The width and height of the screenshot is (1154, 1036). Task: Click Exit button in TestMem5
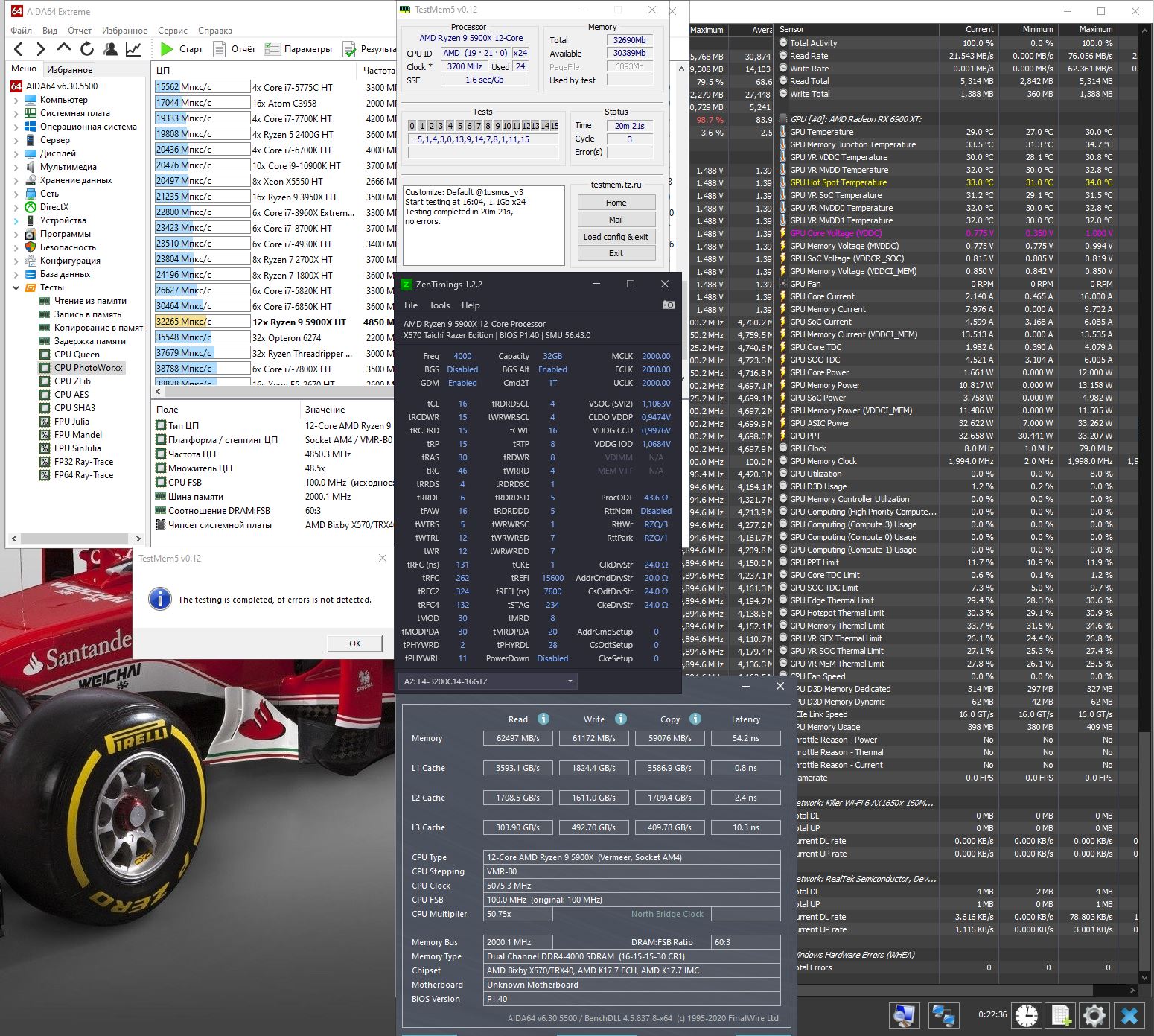pos(616,253)
